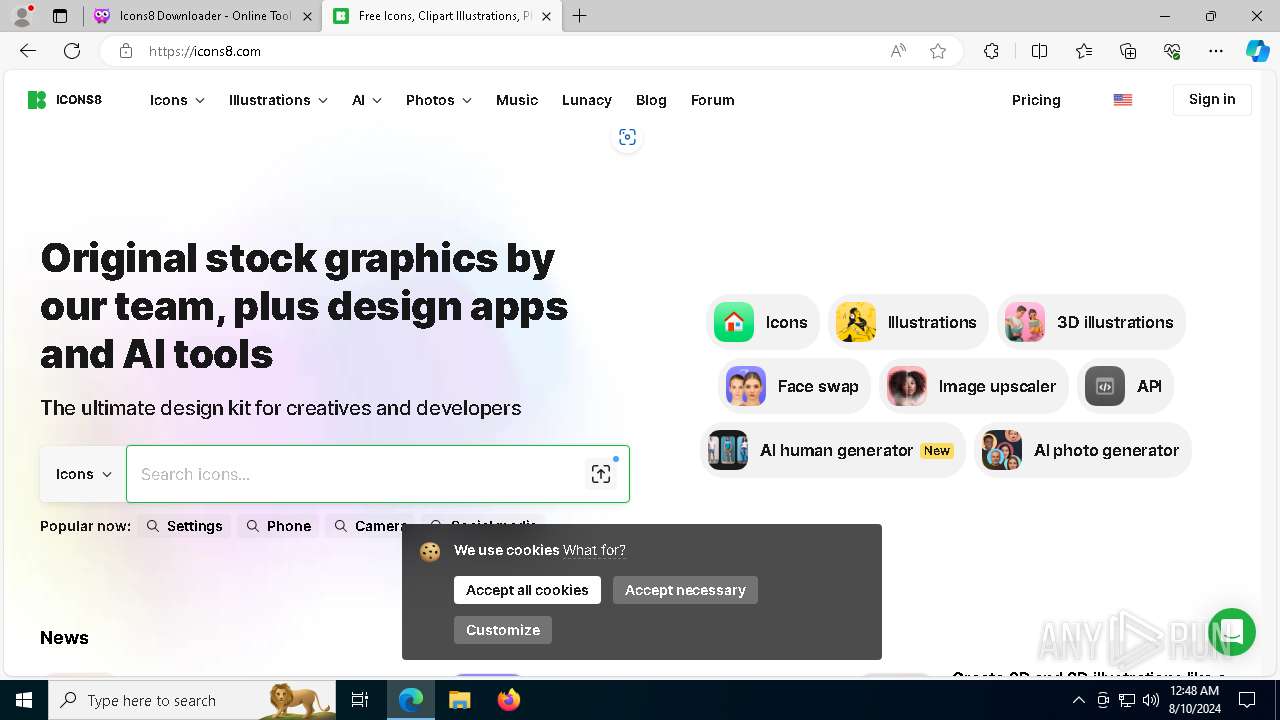This screenshot has width=1280, height=720.
Task: Select the Camera popular search tag
Action: 370,526
